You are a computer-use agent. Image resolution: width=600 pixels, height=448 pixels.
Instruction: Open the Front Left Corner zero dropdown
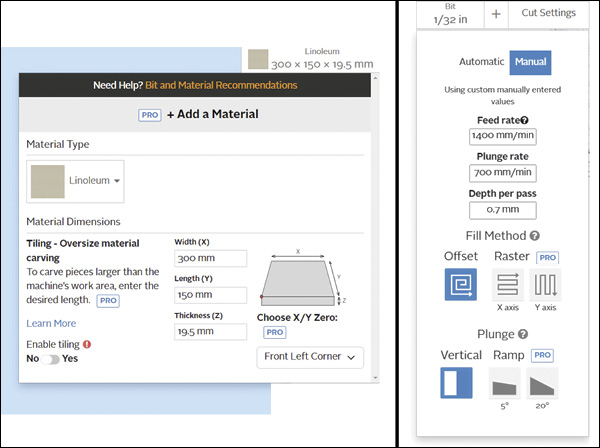click(x=310, y=357)
